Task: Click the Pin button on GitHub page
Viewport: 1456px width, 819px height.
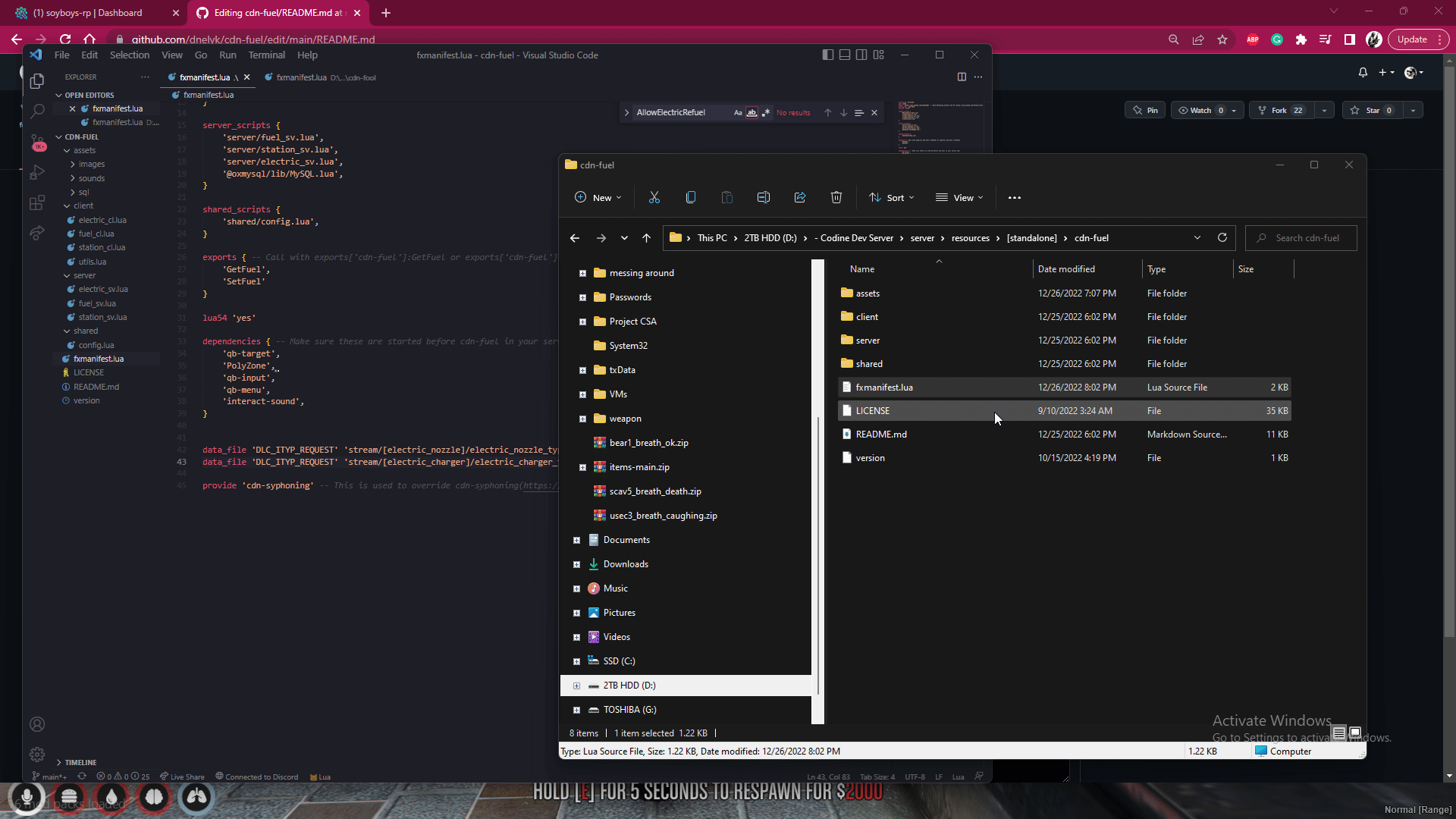Action: (1145, 110)
